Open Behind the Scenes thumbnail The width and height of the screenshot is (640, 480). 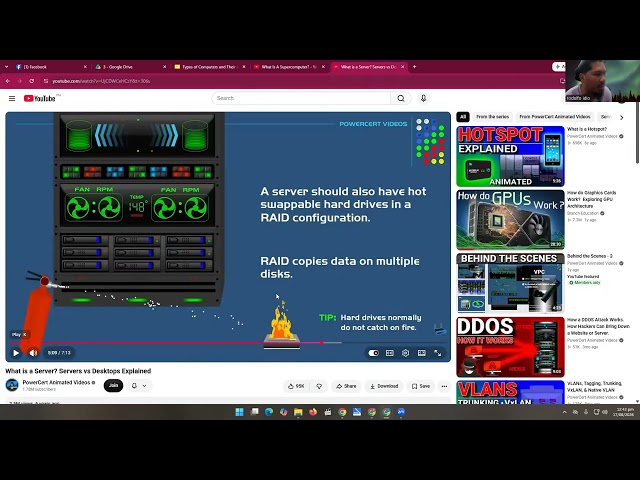pos(510,283)
